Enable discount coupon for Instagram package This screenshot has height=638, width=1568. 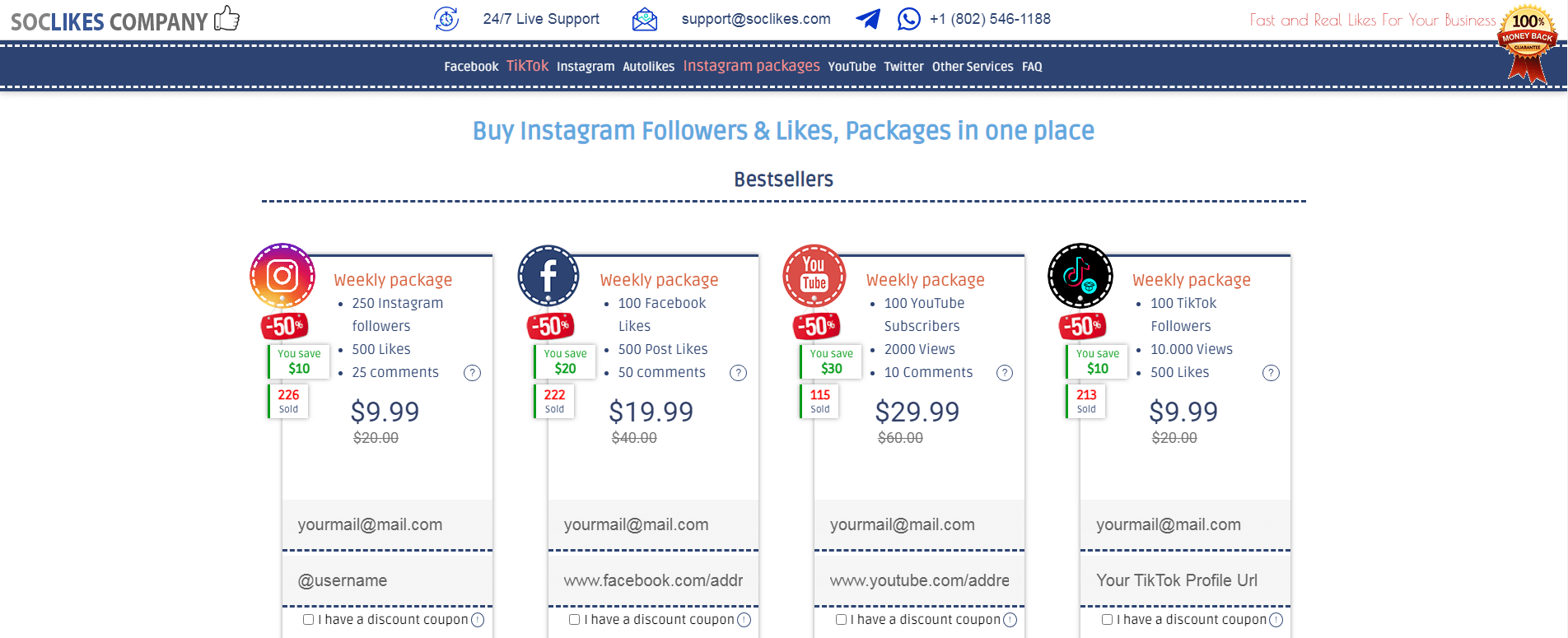pyautogui.click(x=308, y=619)
